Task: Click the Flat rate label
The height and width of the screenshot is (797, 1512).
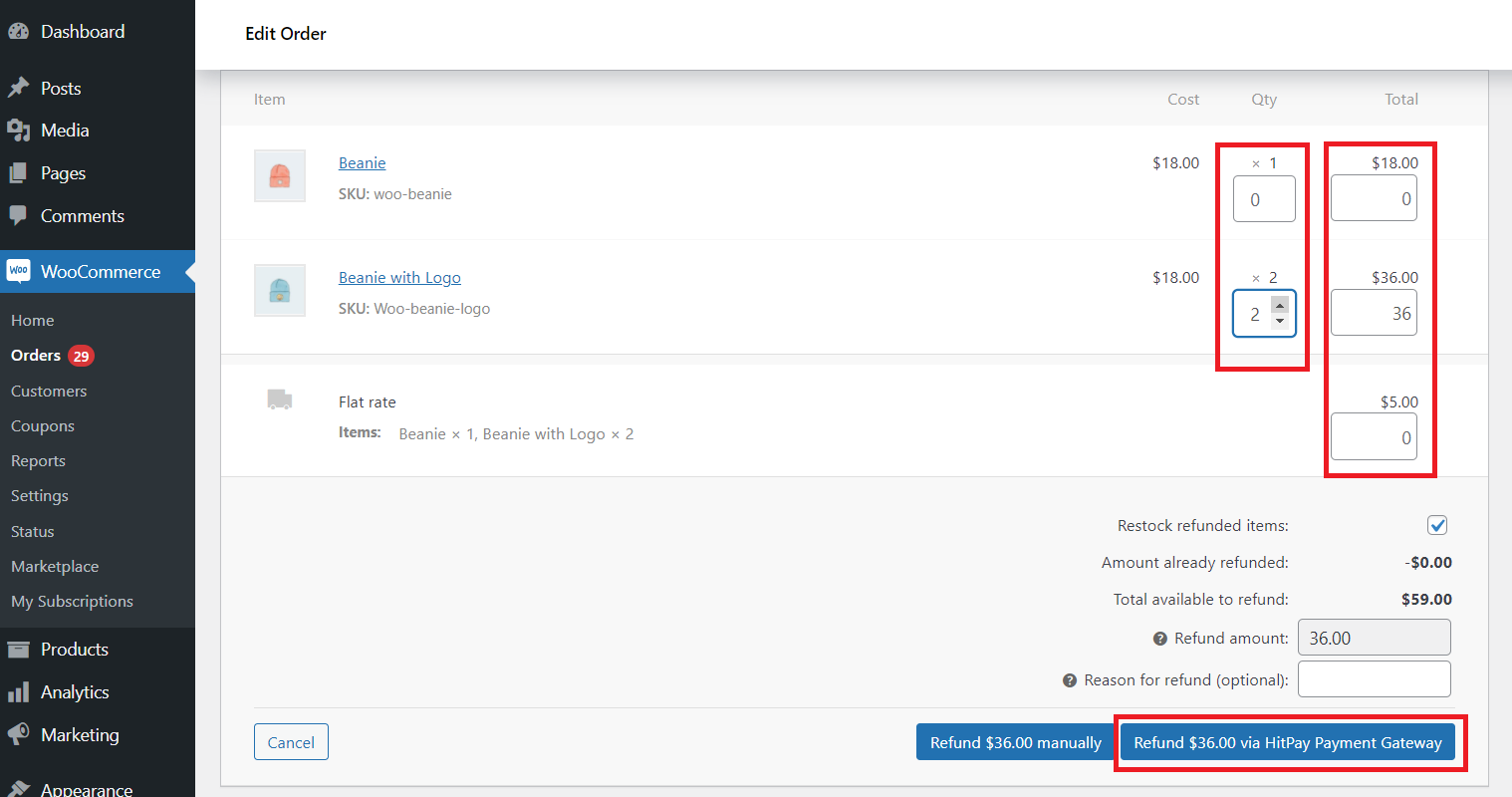Action: [368, 402]
